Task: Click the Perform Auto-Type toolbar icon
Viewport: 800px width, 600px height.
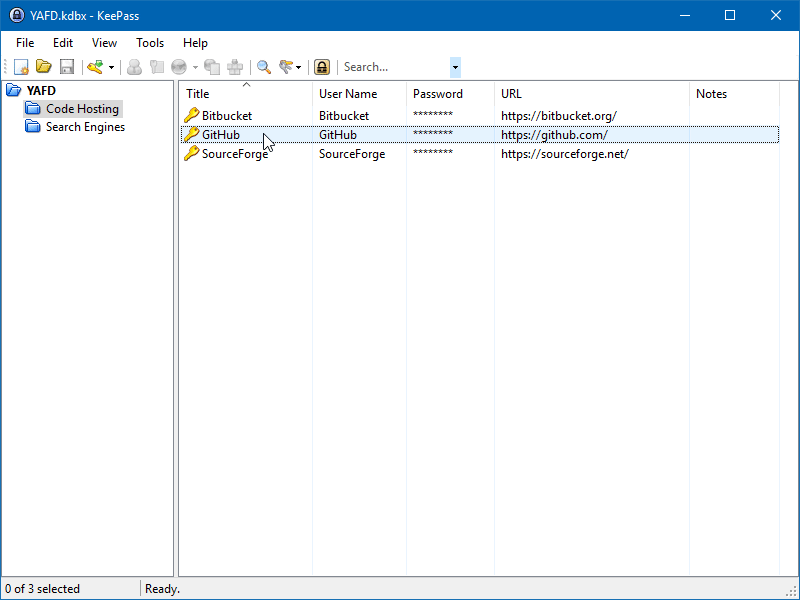Action: [235, 67]
